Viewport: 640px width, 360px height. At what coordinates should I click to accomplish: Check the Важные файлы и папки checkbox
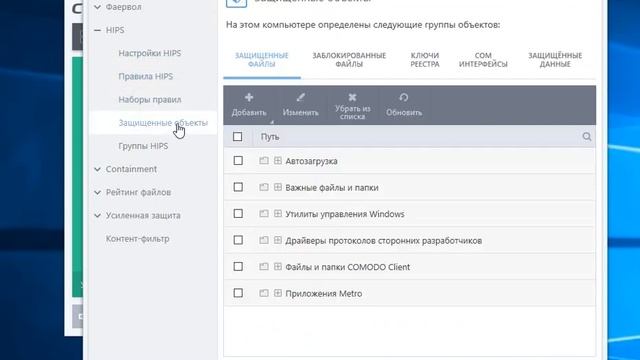coord(238,187)
